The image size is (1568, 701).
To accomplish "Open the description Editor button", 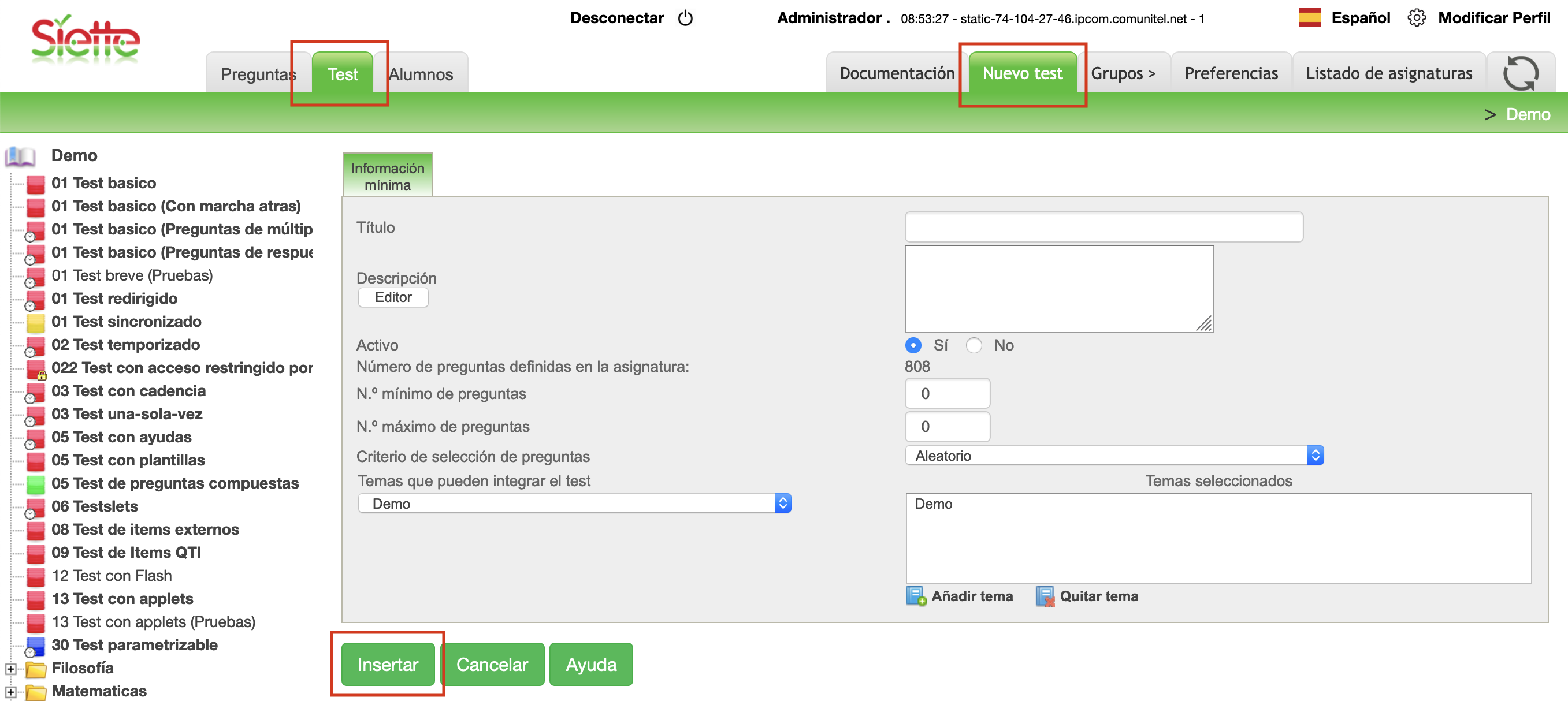I will [x=393, y=297].
